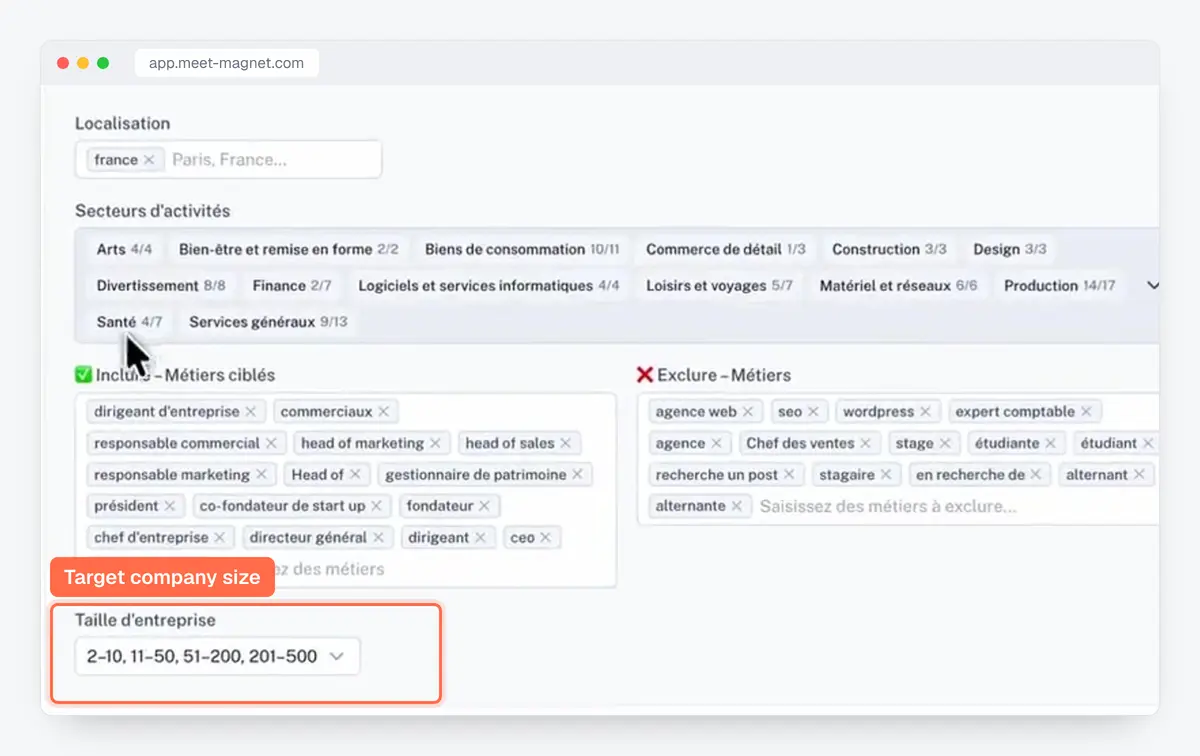Toggle the Design 3/3 sector

pos(1010,249)
